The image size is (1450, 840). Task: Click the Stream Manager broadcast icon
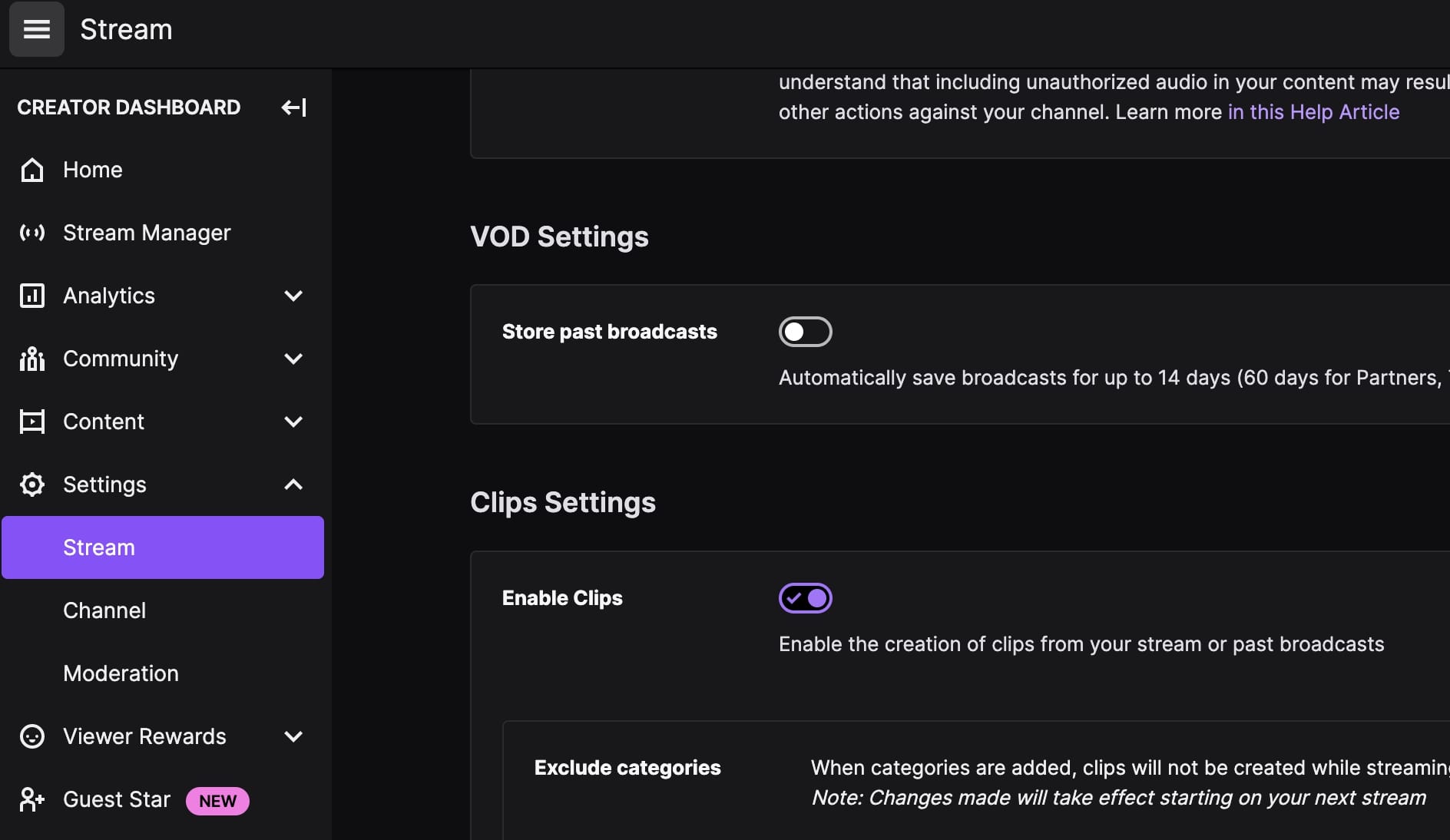click(x=32, y=233)
